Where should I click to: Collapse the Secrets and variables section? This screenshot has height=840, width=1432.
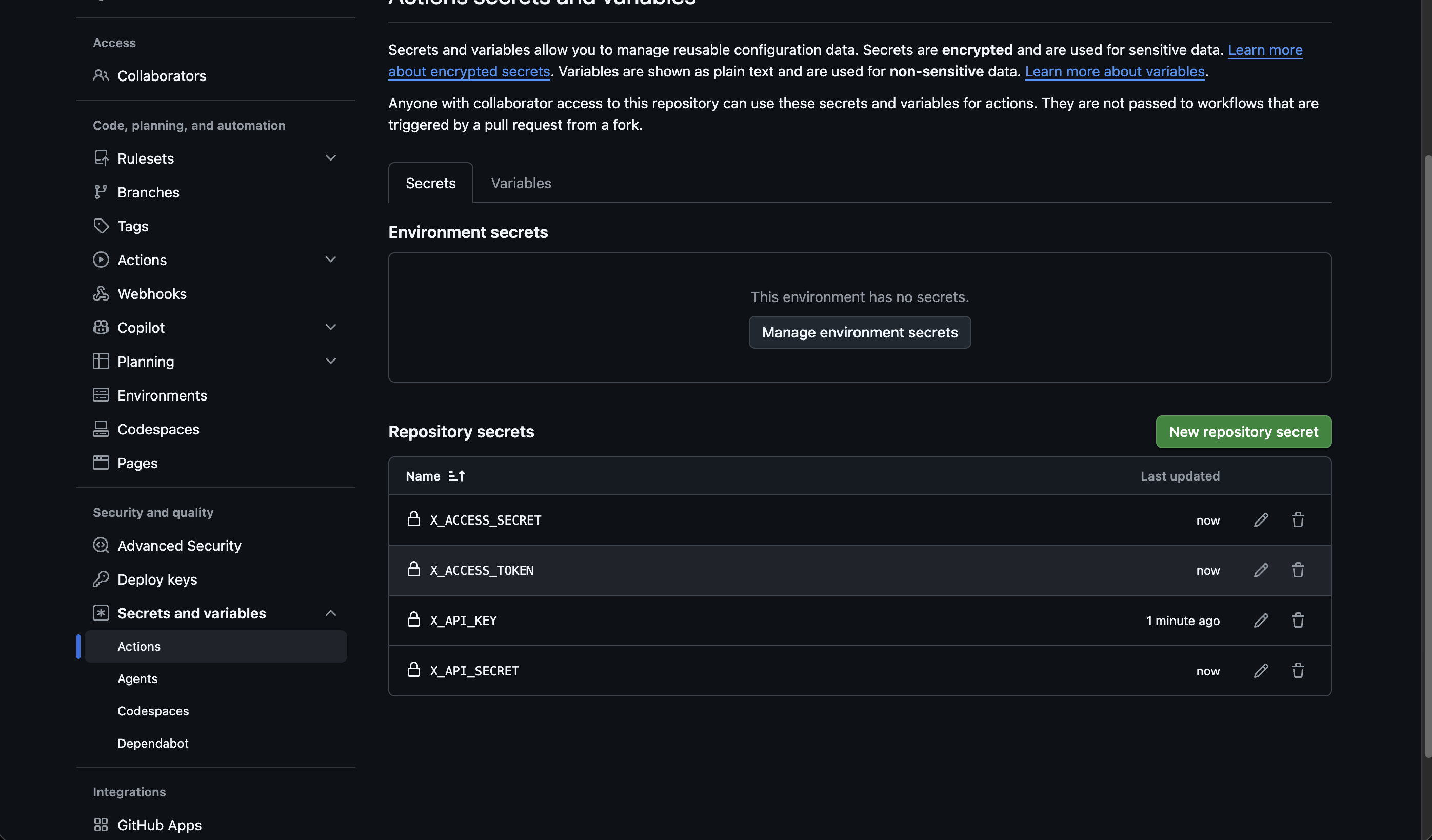coord(330,613)
